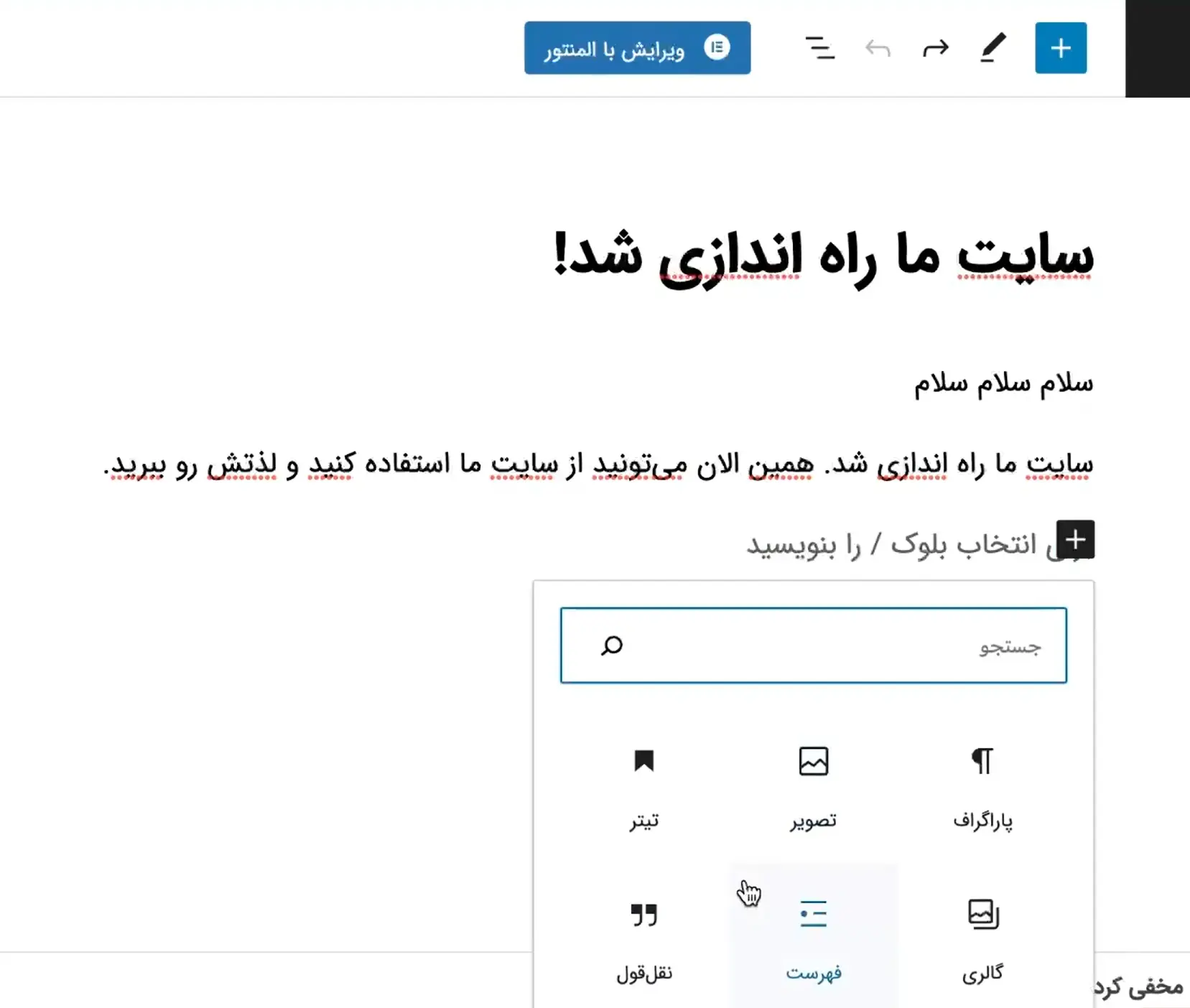
Task: Undo the last change
Action: coord(878,48)
